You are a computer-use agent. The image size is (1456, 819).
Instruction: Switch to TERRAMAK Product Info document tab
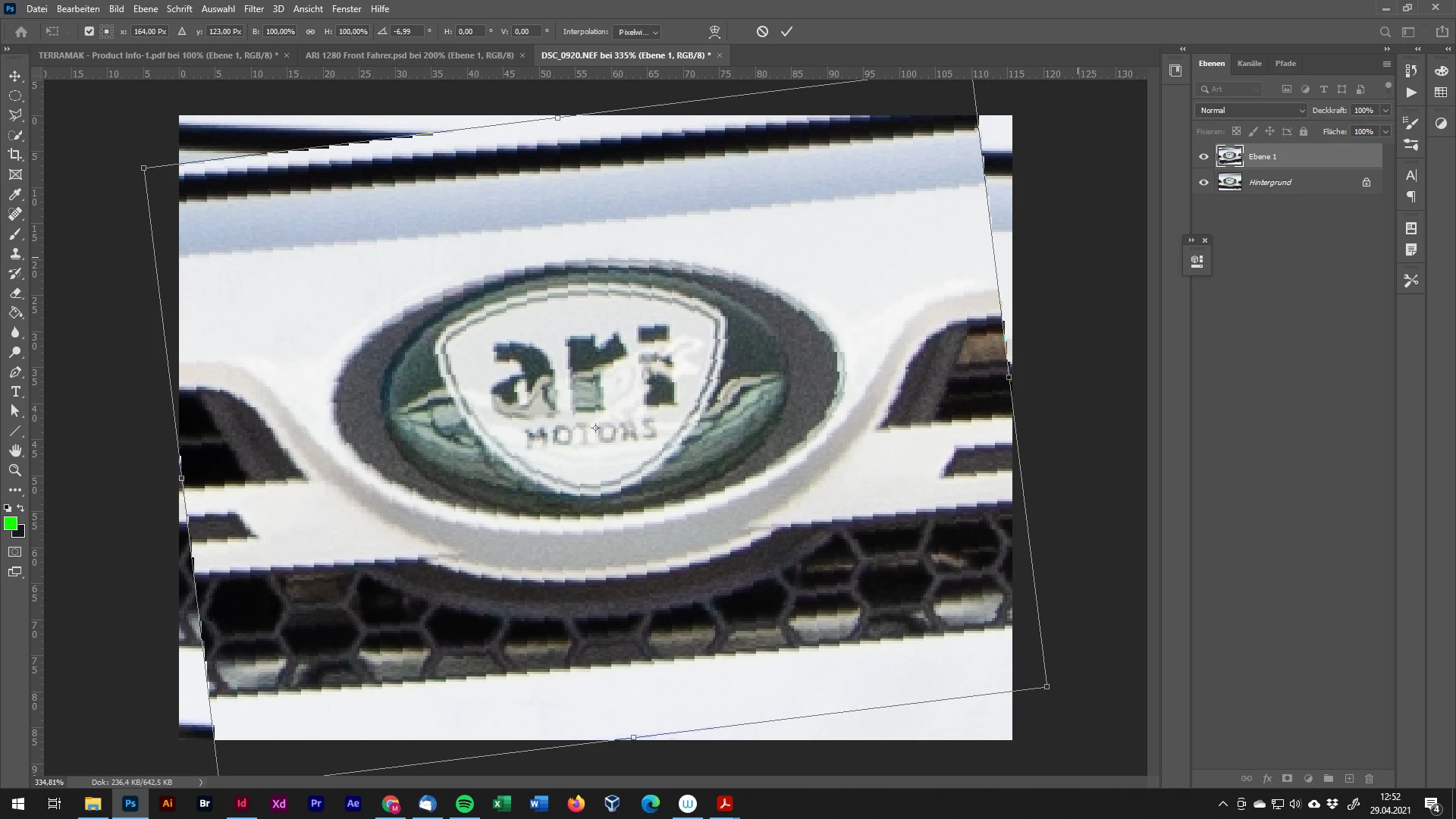(x=158, y=55)
